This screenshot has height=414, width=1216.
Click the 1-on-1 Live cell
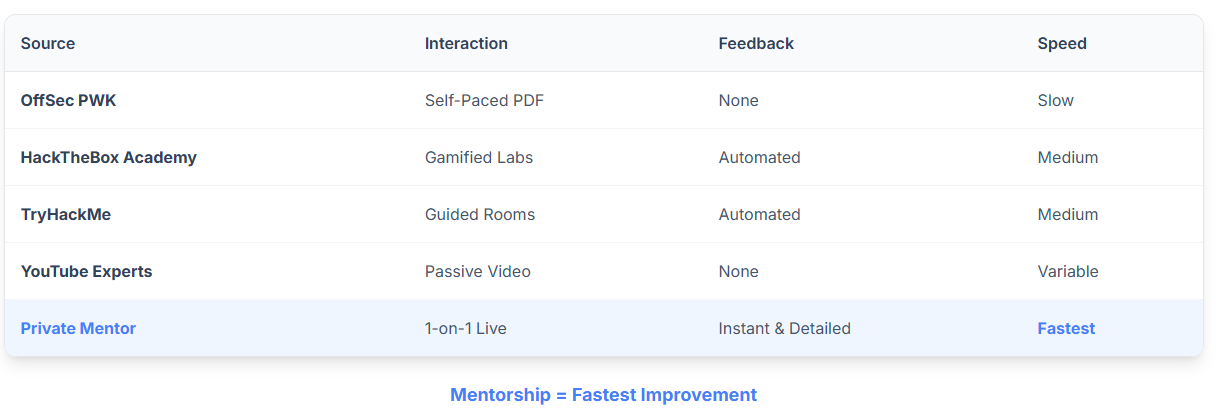[x=465, y=328]
